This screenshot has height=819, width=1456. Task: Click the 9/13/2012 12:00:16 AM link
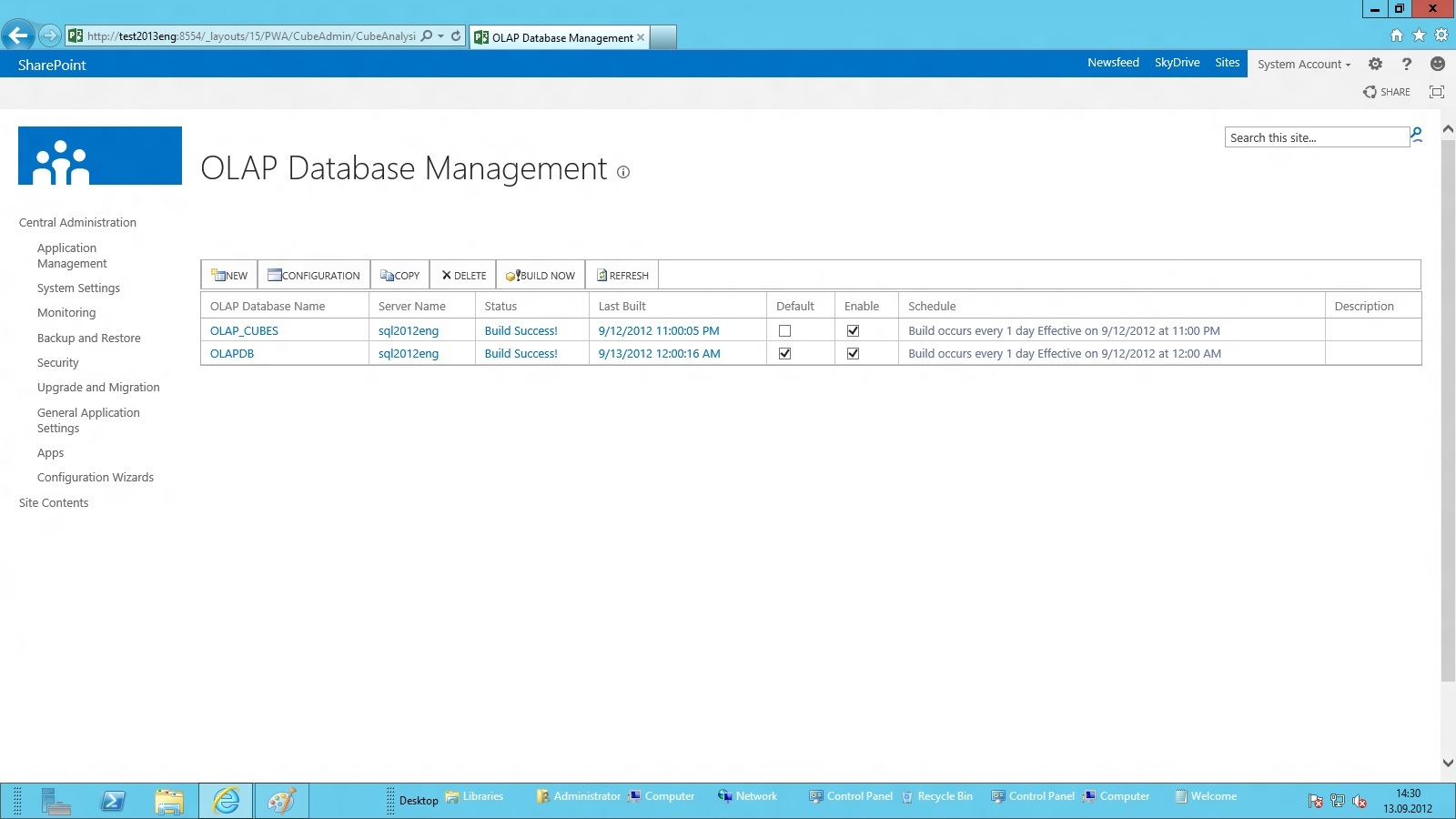pyautogui.click(x=659, y=354)
